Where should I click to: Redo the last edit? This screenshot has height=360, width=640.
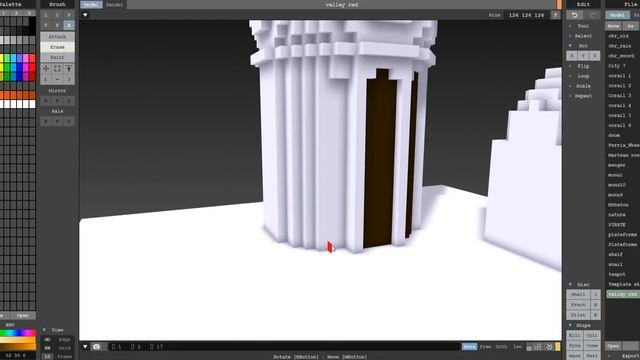coord(592,15)
